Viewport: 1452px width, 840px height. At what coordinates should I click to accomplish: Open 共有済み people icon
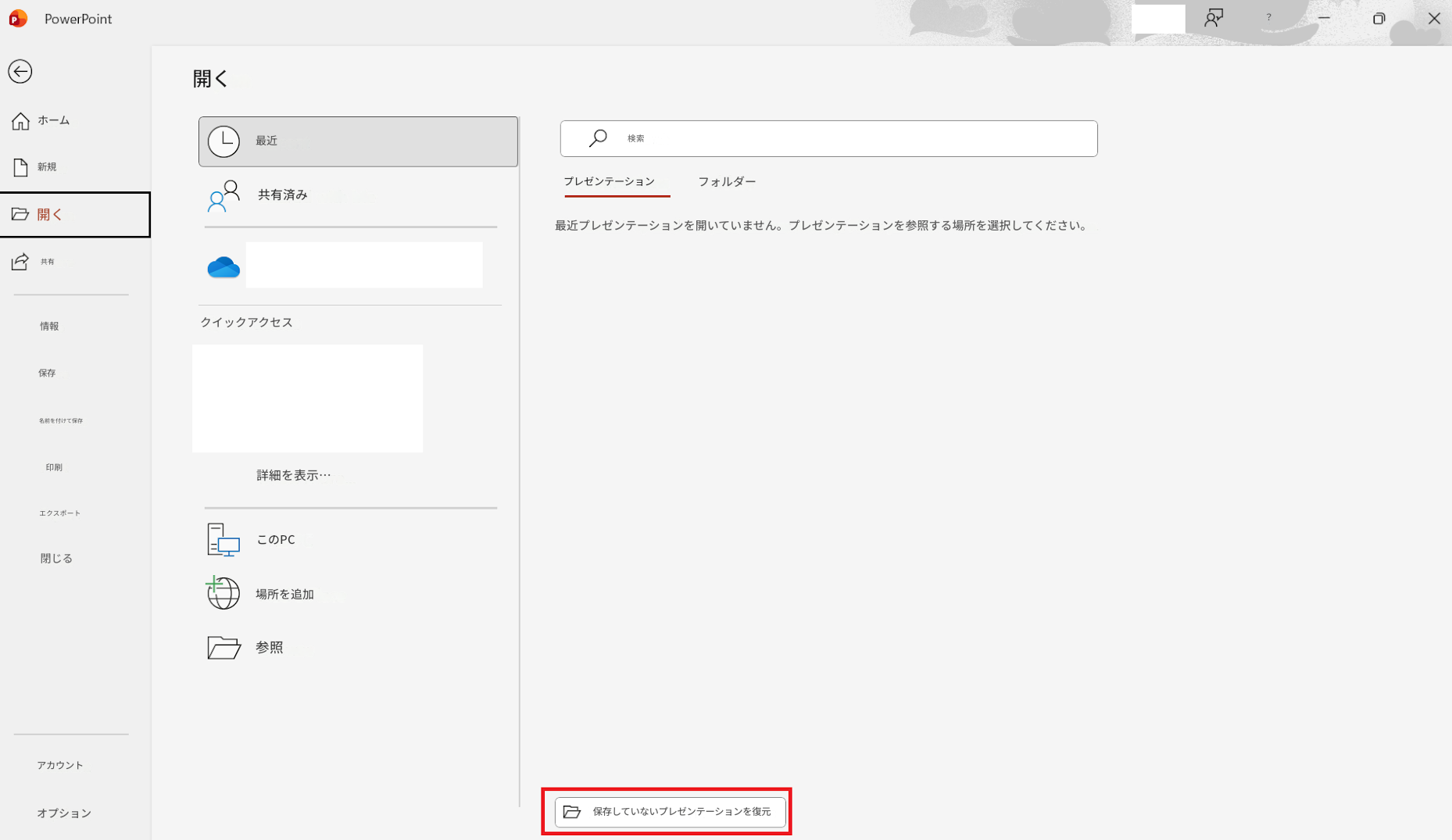point(224,195)
